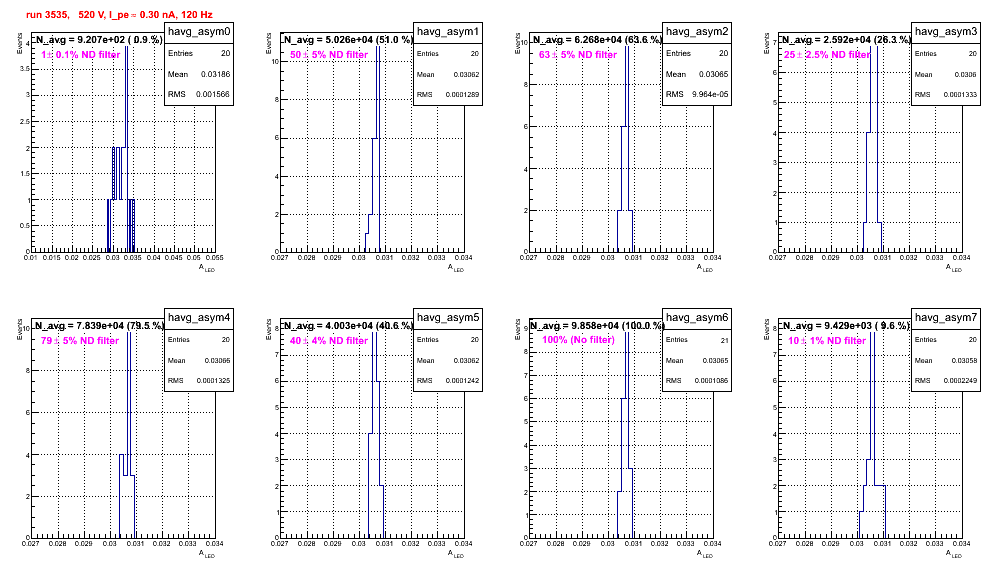Screen dimensions: 996x572
Task: Click RMS value 0.001566 in havg_asym0
Action: tap(213, 95)
